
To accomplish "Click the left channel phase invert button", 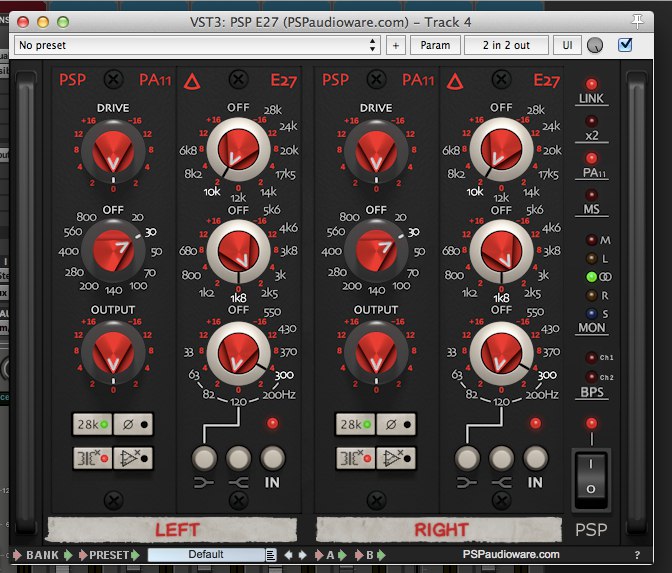I will point(133,425).
